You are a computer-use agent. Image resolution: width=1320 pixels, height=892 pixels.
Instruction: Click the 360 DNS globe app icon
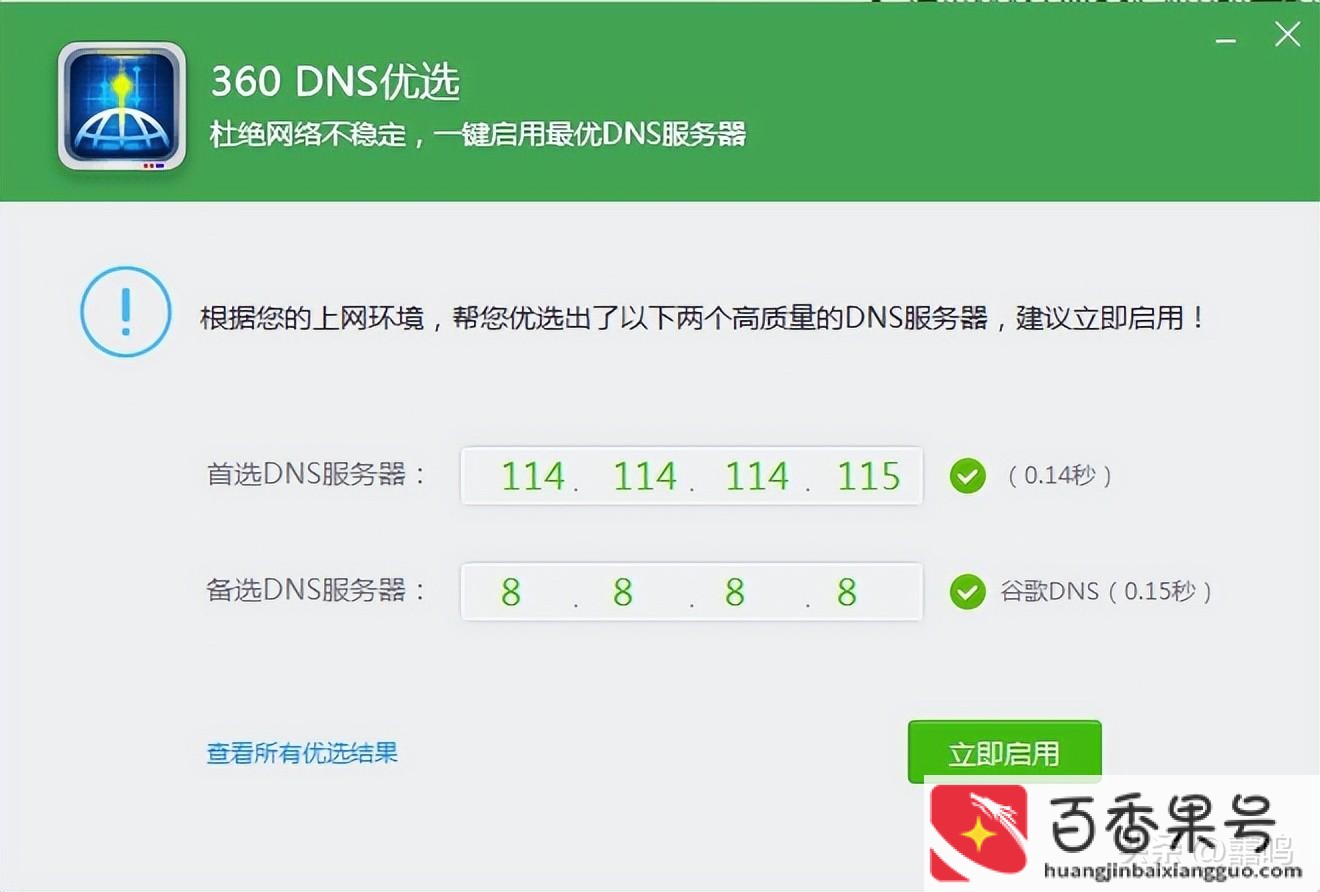122,105
